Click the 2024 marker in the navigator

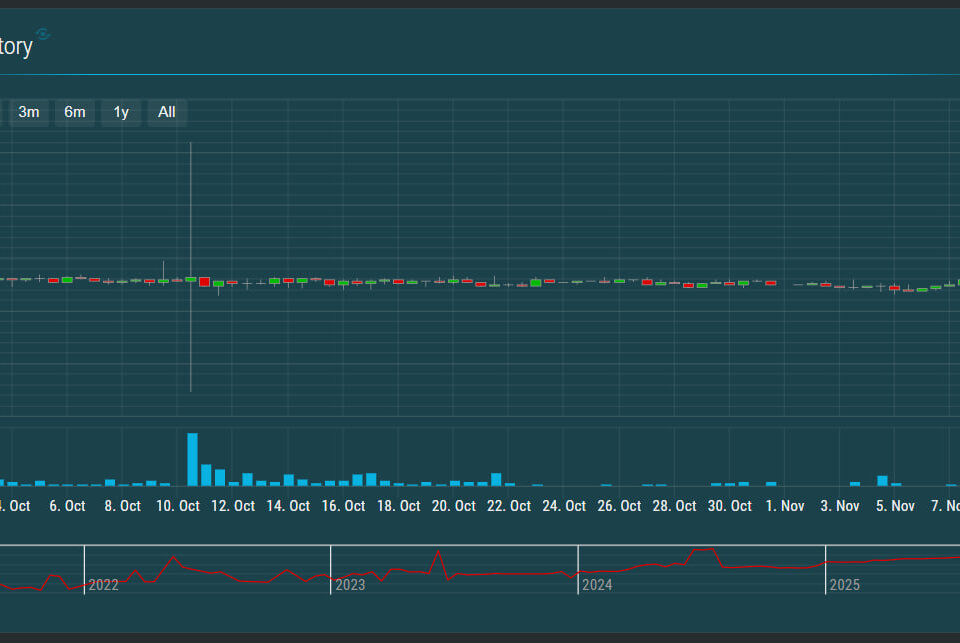point(597,585)
